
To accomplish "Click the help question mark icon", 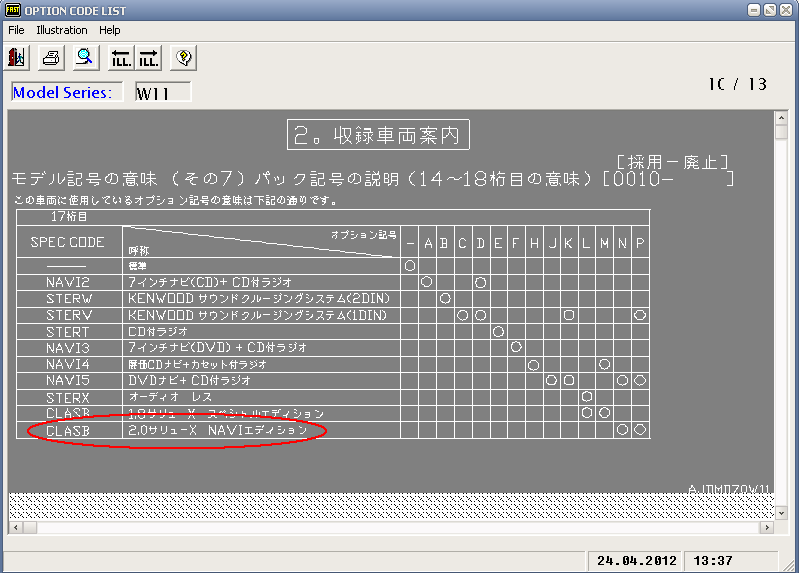I will [182, 58].
